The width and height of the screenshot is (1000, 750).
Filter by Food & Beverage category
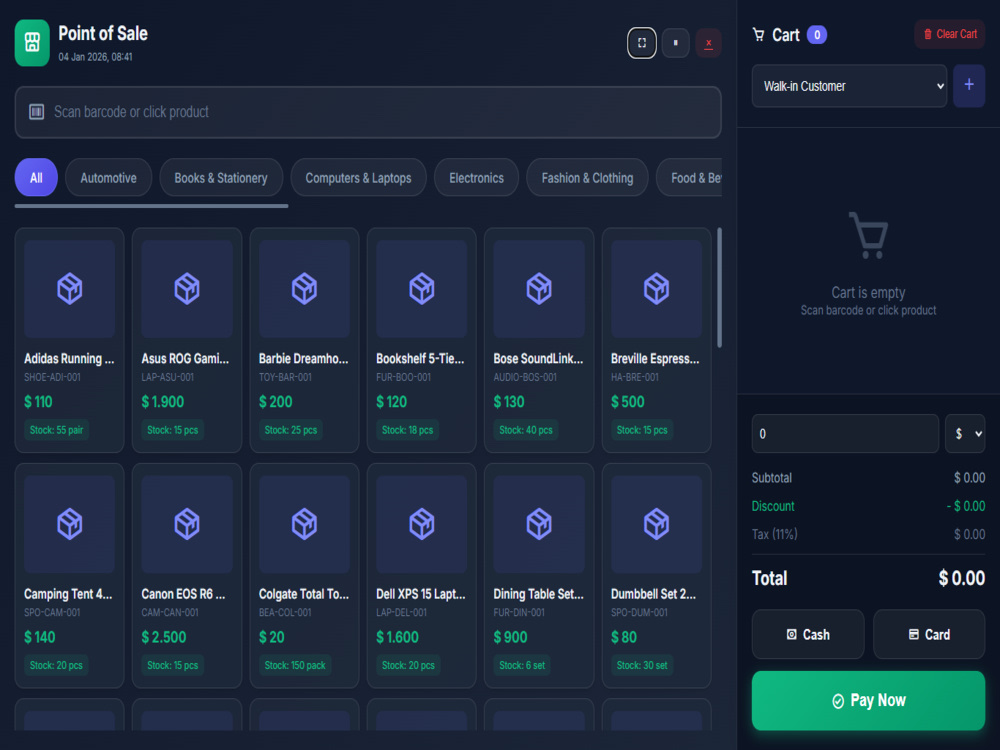coord(689,178)
